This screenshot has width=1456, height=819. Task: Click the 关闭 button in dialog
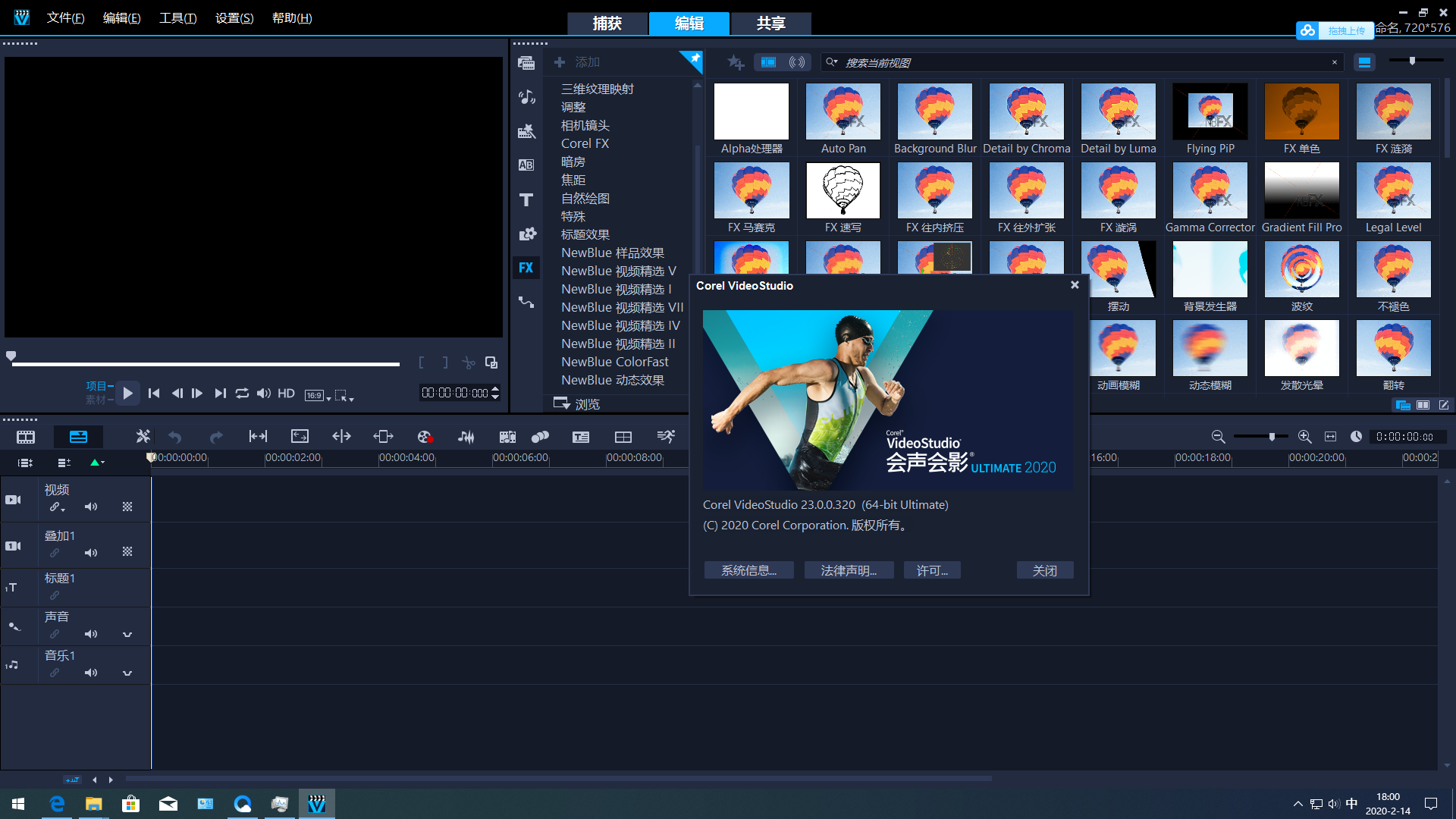(1044, 570)
